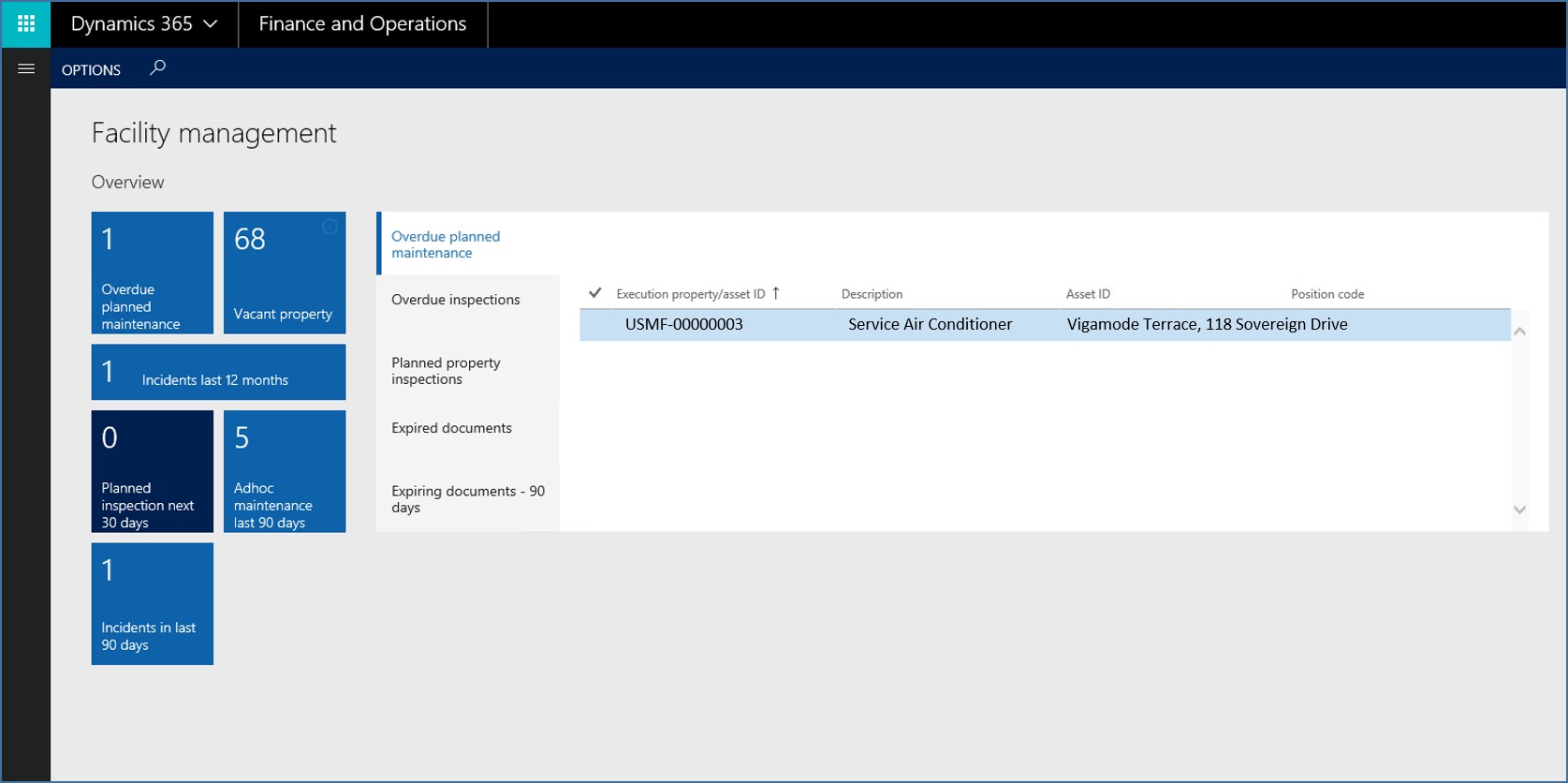
Task: Expand the hamburger navigation menu
Action: click(x=25, y=68)
